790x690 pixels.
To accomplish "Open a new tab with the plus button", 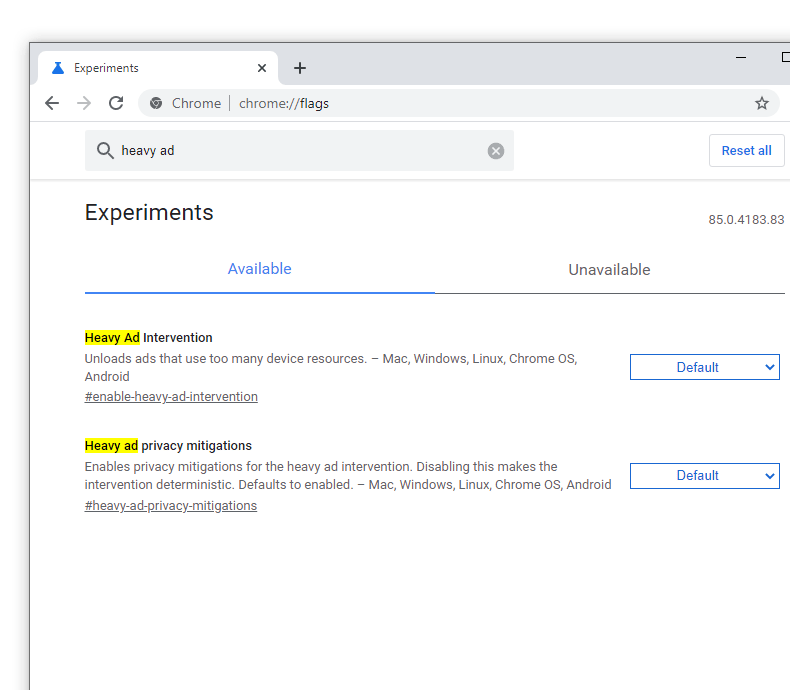I will pyautogui.click(x=300, y=68).
